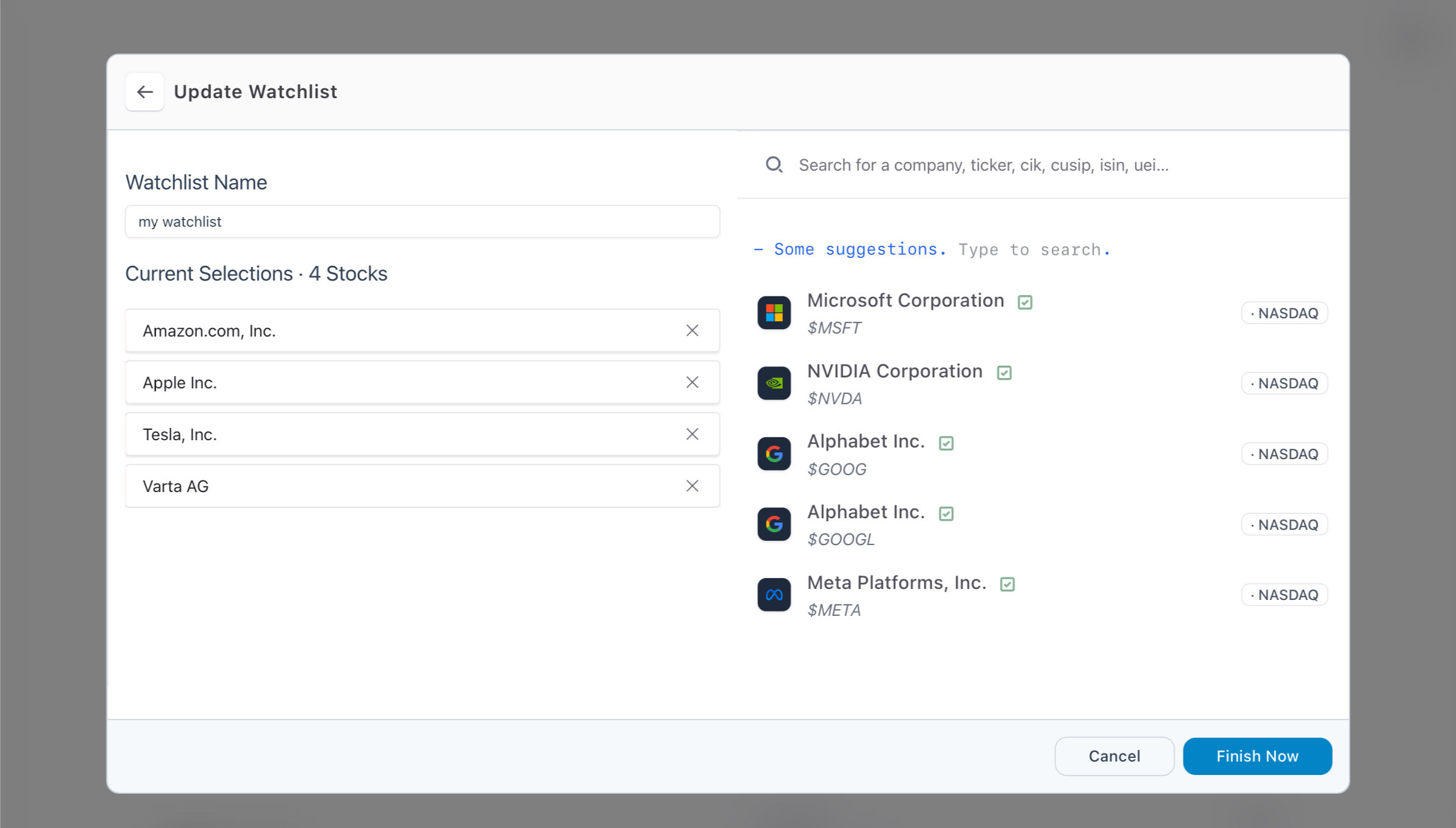Click the Update Watchlist title
This screenshot has width=1456, height=828.
click(x=255, y=92)
